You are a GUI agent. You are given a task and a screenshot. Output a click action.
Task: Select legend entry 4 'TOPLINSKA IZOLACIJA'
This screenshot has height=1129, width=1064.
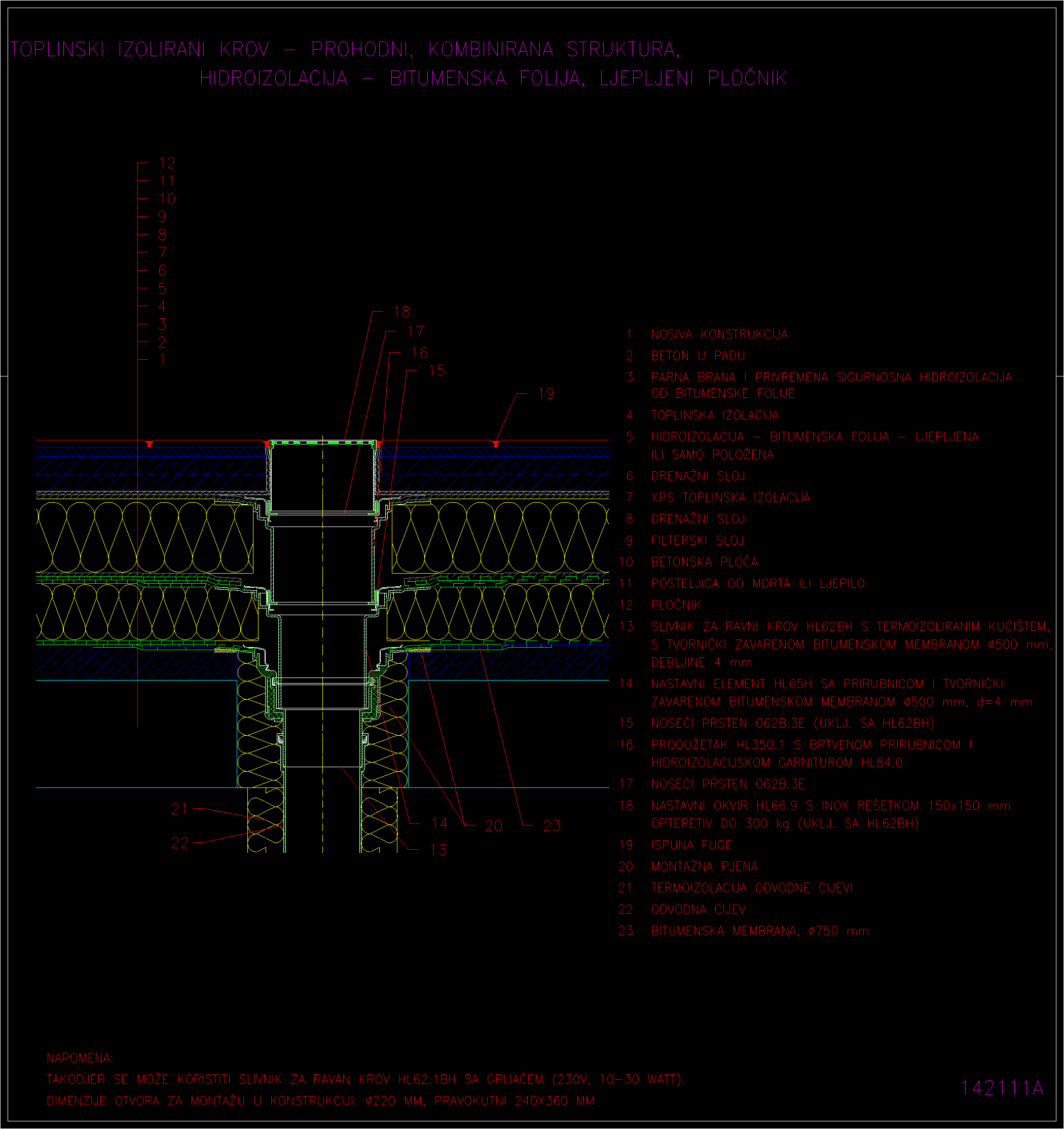pyautogui.click(x=715, y=415)
